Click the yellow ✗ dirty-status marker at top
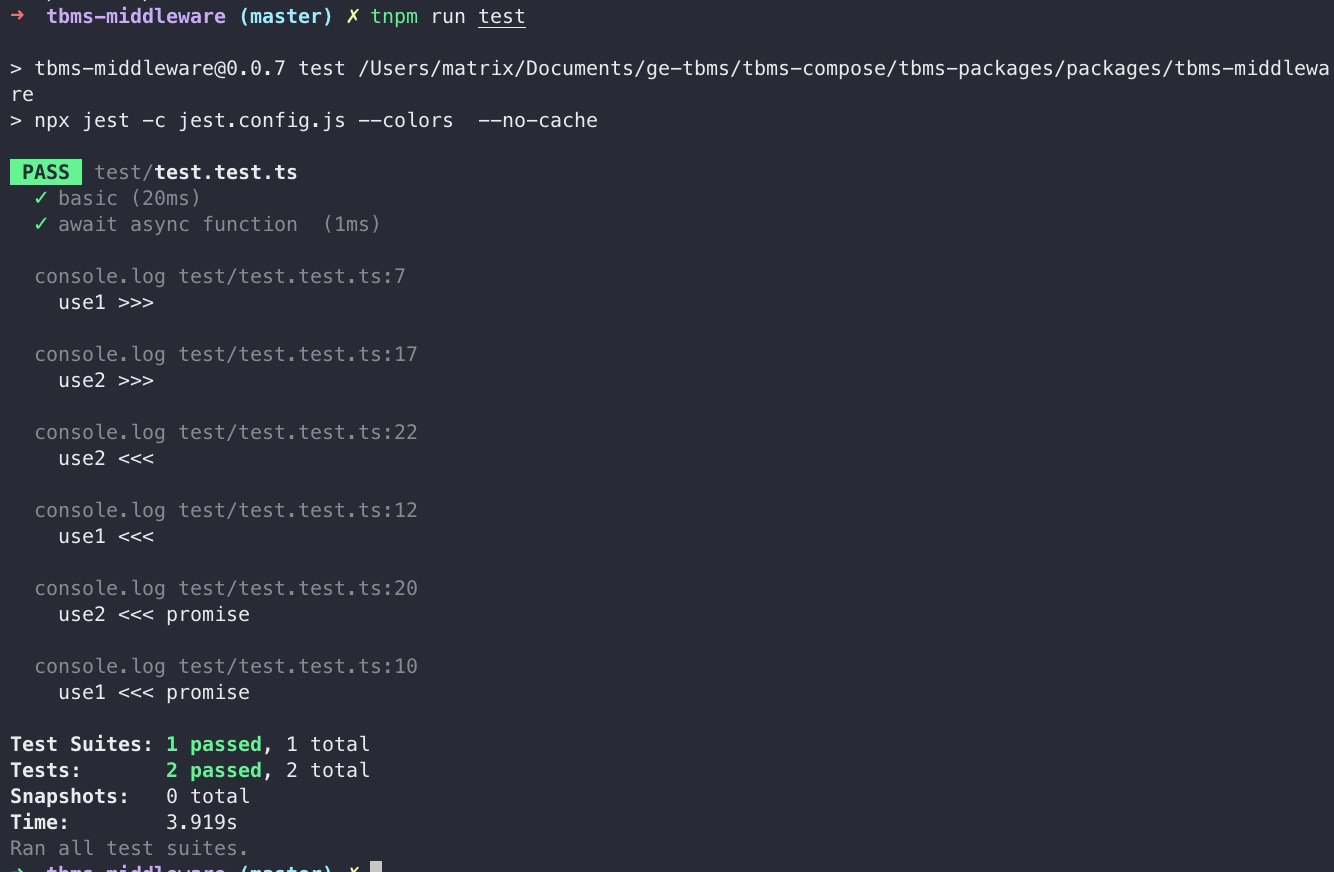The image size is (1334, 872). 353,16
